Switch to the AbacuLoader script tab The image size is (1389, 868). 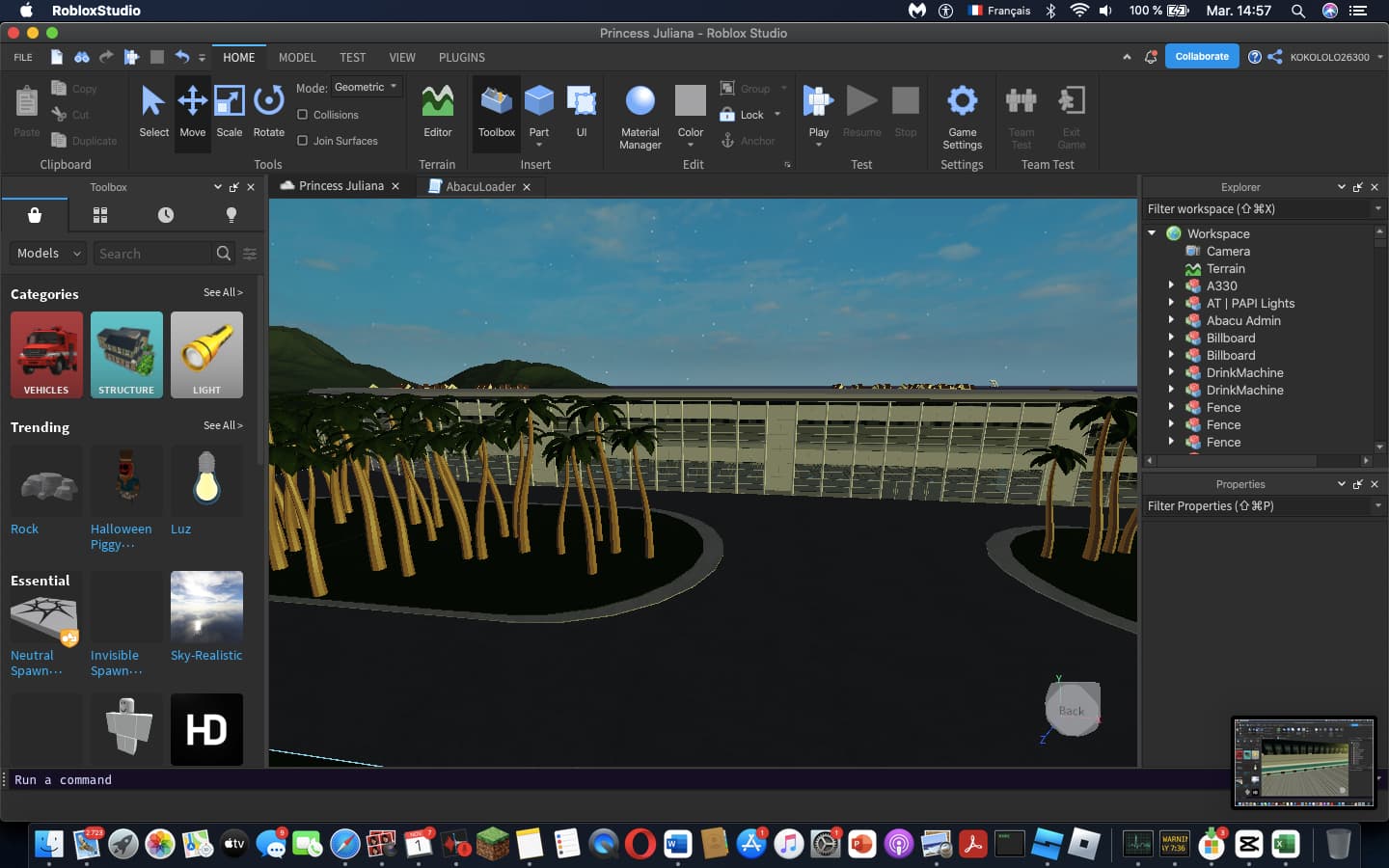click(x=479, y=186)
